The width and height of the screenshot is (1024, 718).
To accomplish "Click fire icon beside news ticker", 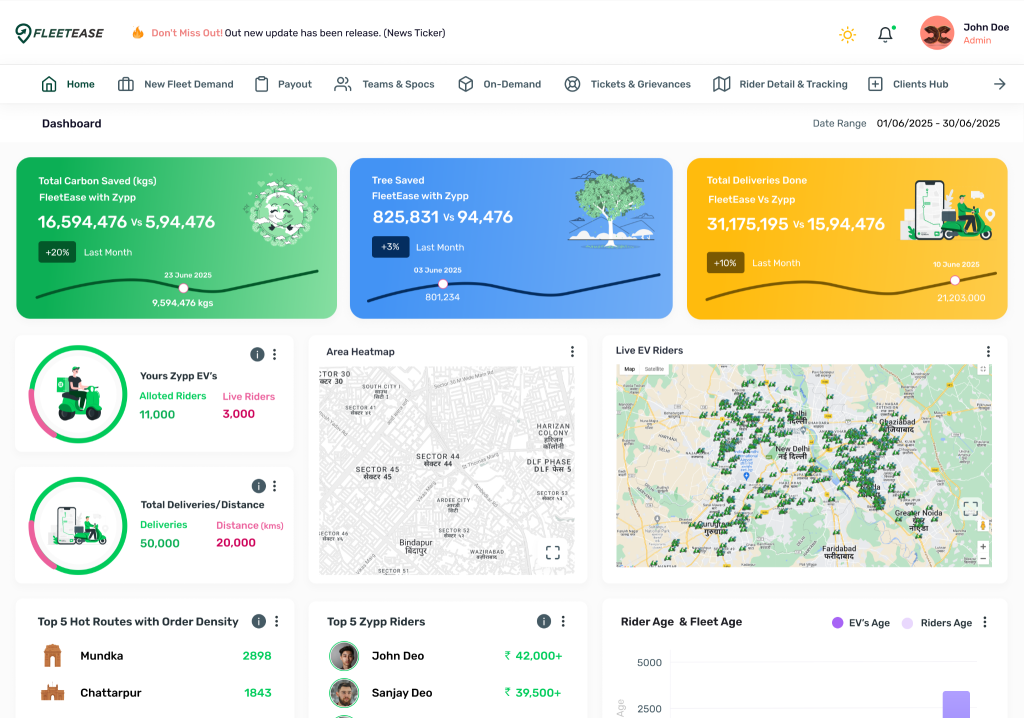I will point(138,32).
